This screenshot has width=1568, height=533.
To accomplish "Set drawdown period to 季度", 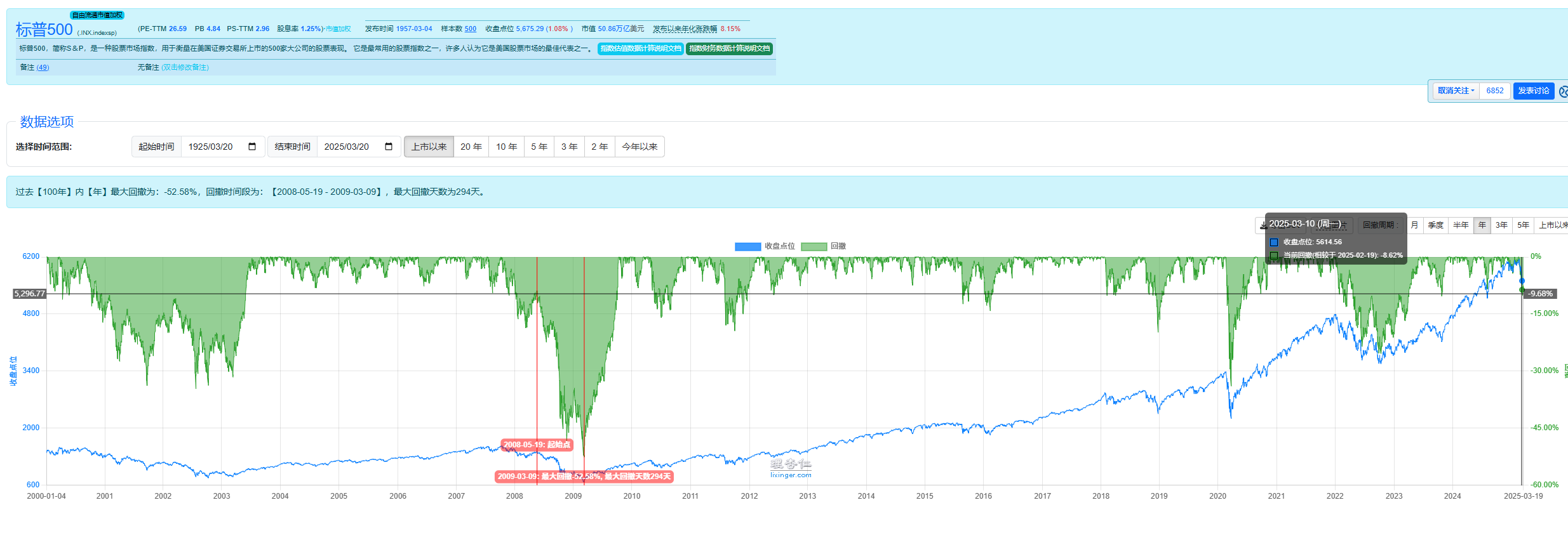I will pos(1435,225).
